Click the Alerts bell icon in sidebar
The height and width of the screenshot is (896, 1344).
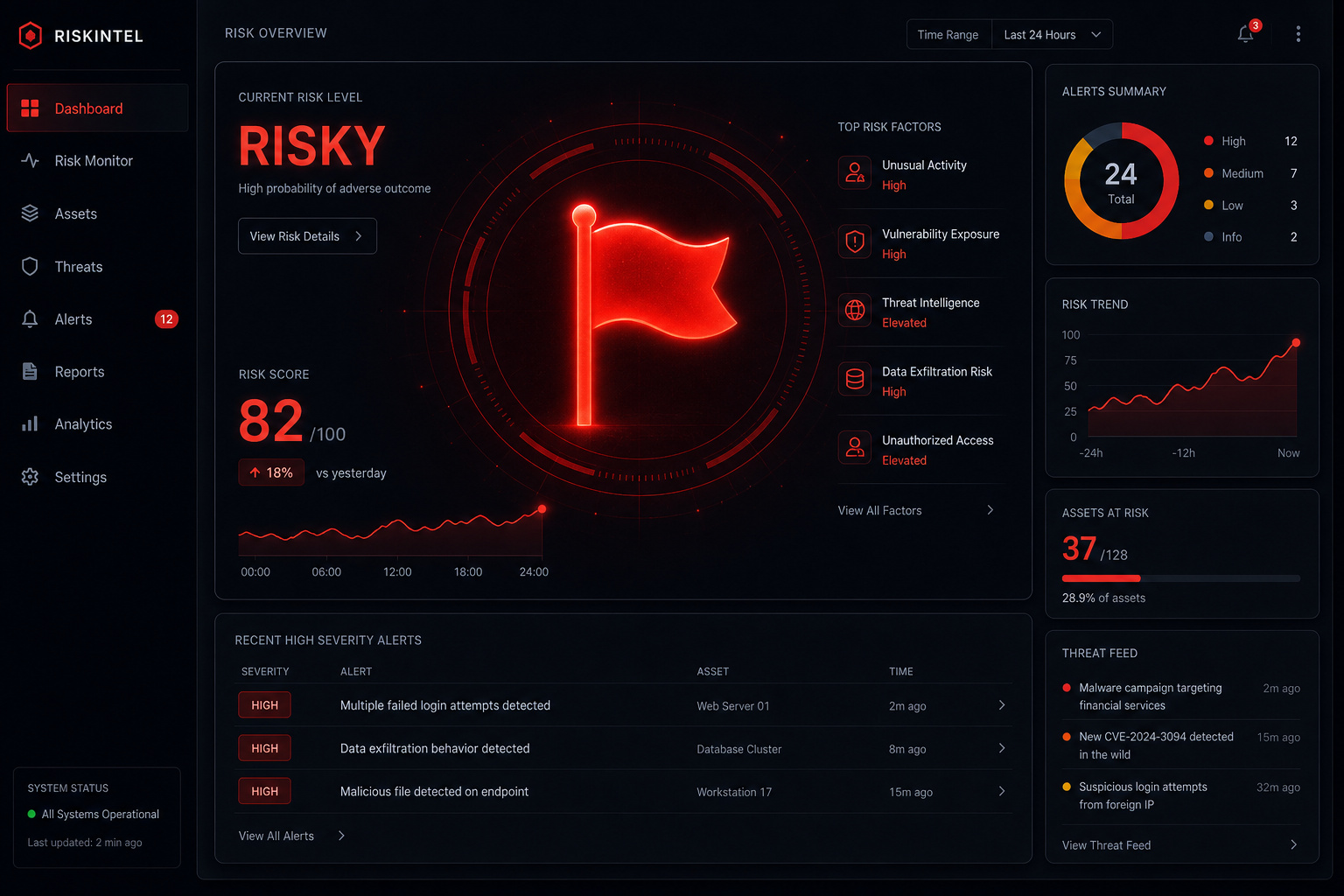(30, 319)
